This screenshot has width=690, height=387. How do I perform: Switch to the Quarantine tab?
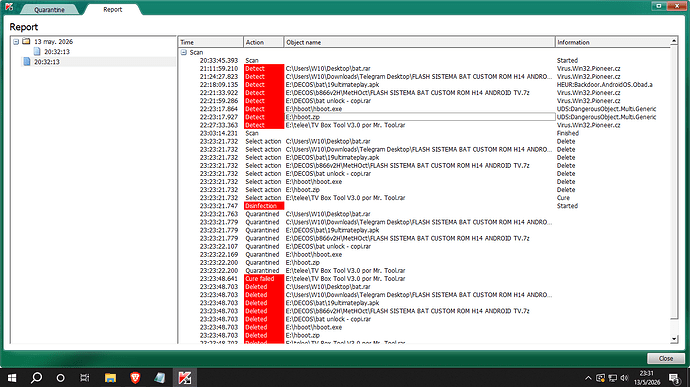point(49,9)
